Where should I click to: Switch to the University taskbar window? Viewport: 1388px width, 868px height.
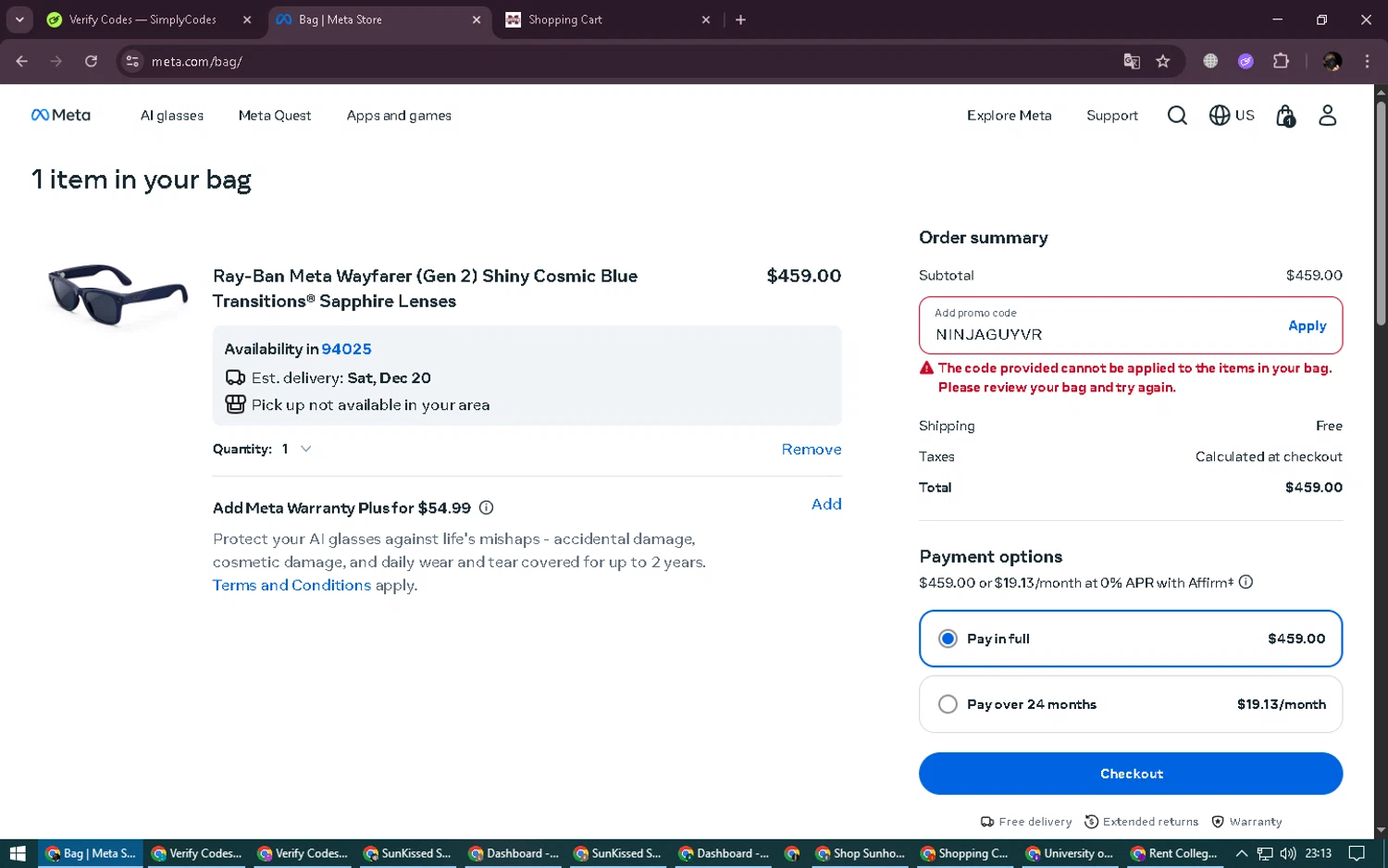(x=1070, y=853)
